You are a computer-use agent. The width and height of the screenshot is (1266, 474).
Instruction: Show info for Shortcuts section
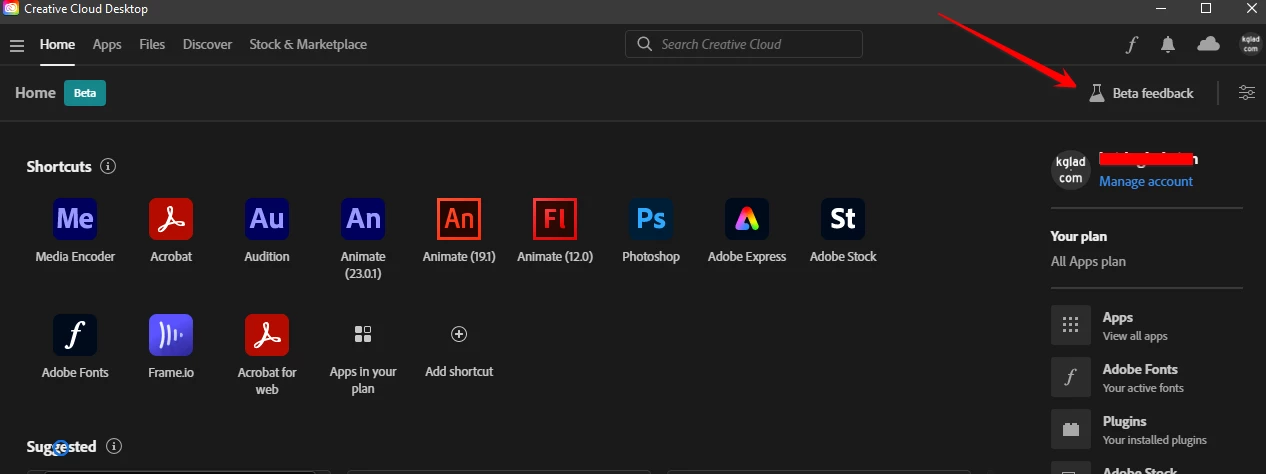pos(108,166)
